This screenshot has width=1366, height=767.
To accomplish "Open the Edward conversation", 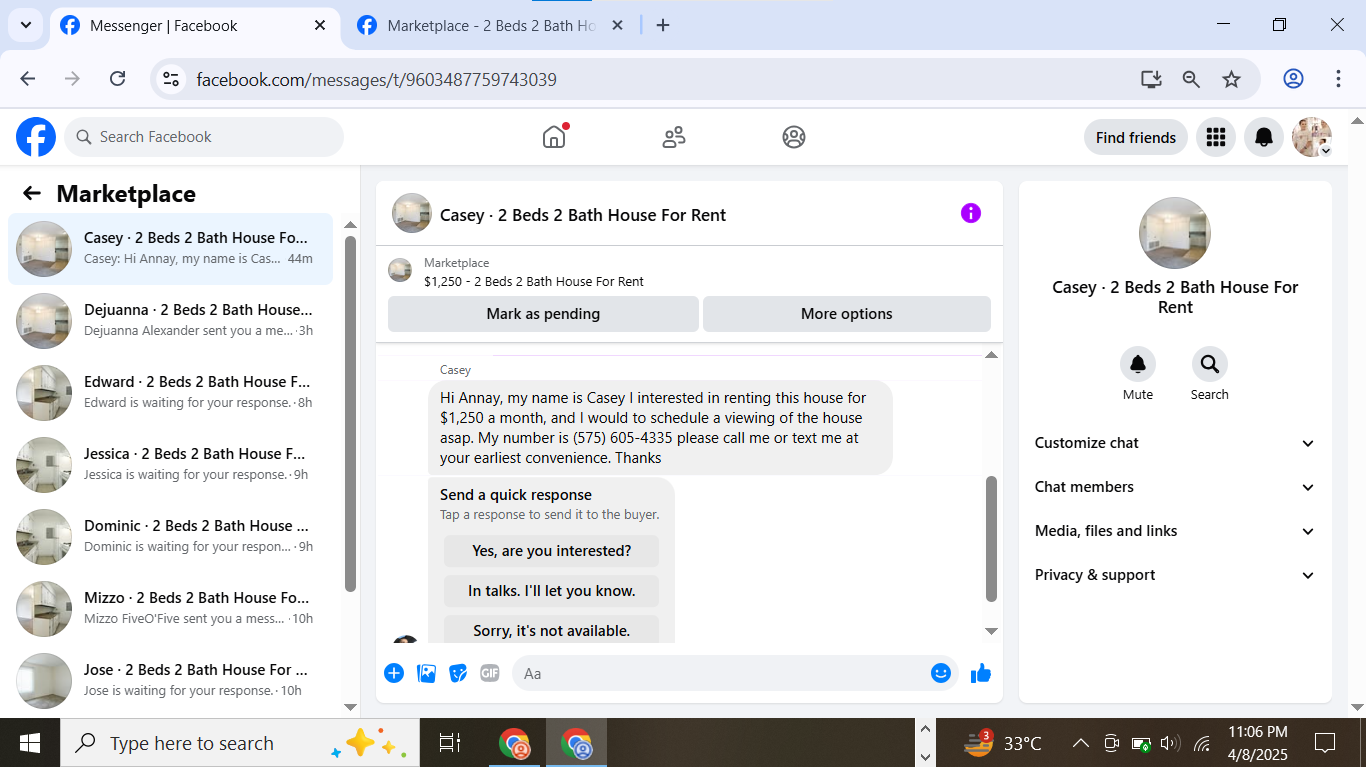I will (x=171, y=392).
